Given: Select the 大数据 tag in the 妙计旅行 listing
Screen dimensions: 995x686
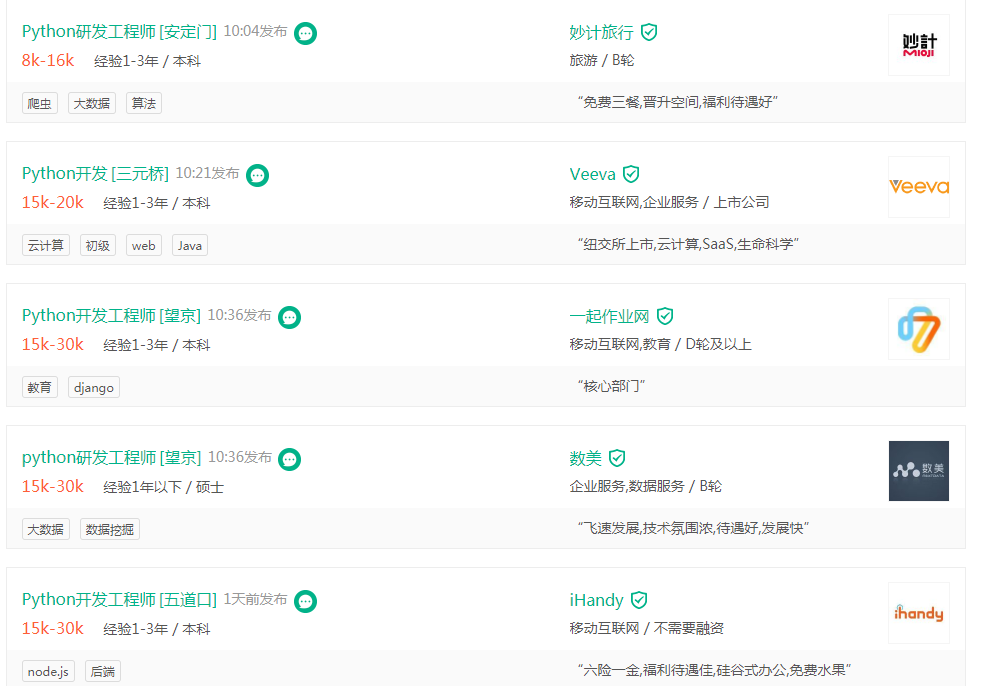Looking at the screenshot, I should [x=92, y=103].
